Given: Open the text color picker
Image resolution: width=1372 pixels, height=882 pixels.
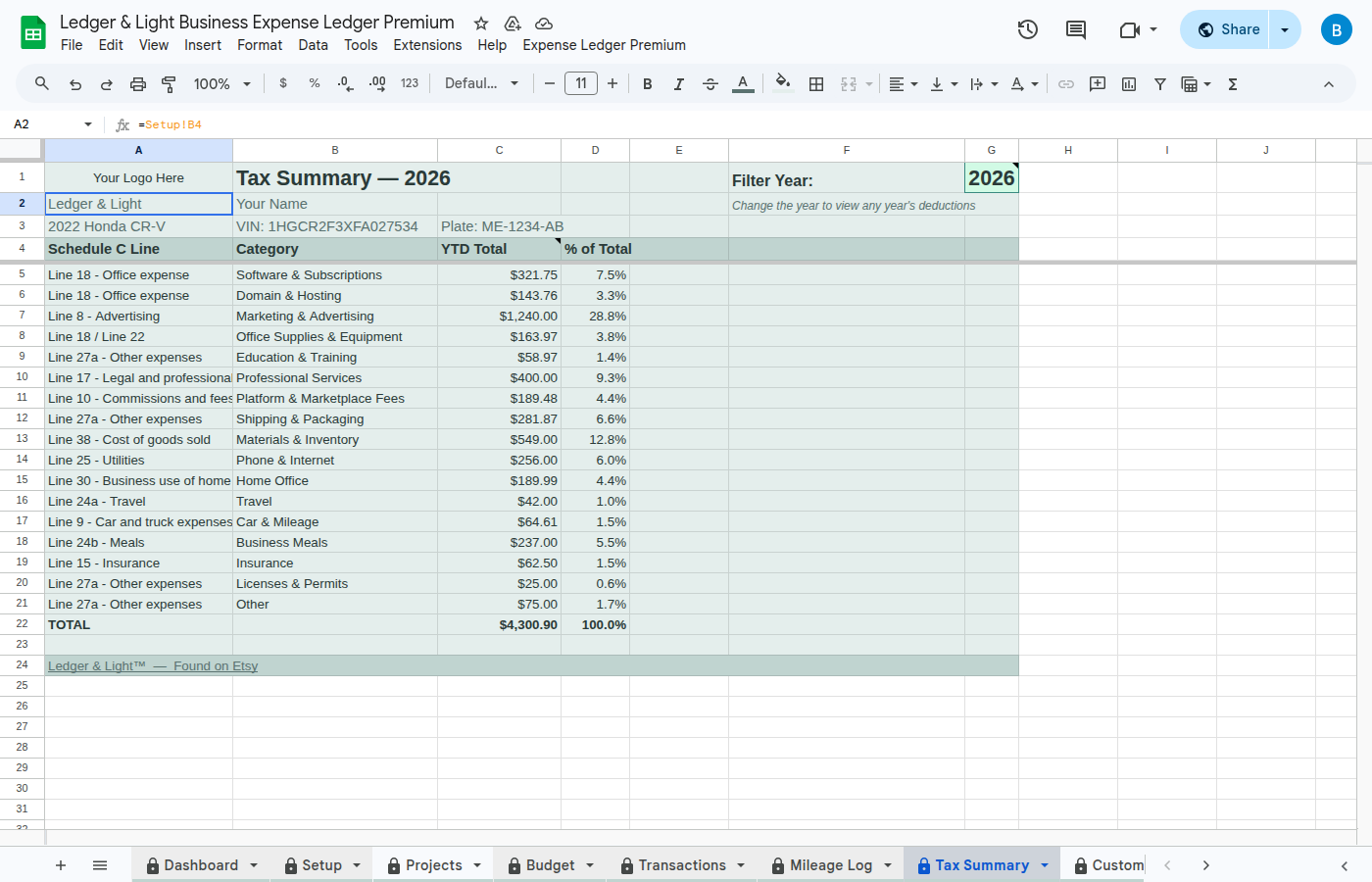Looking at the screenshot, I should (743, 84).
